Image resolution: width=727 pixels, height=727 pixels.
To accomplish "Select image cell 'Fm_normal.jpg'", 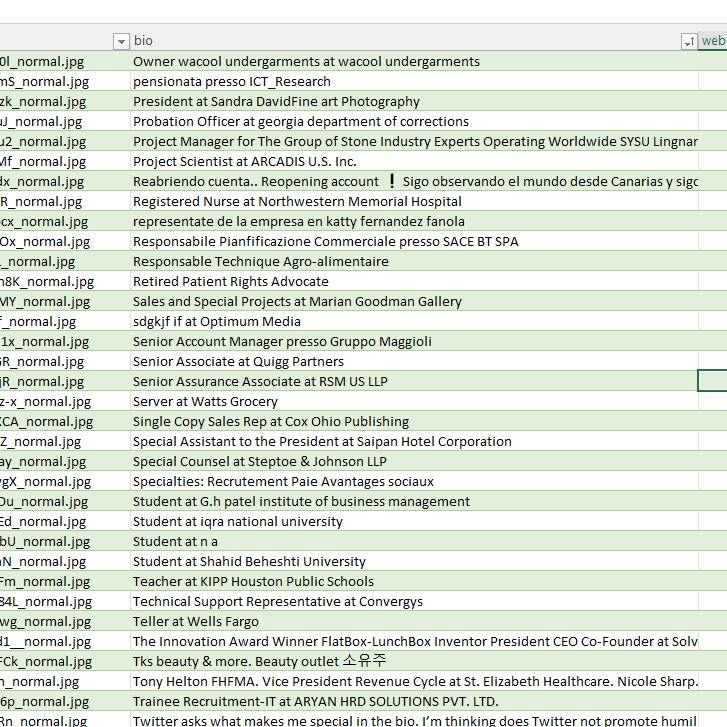I will click(65, 581).
